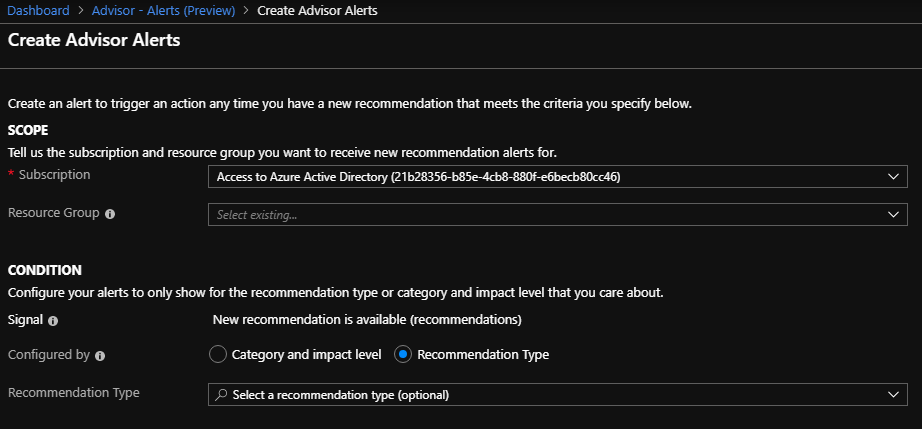Open the Subscription dropdown

tap(557, 177)
